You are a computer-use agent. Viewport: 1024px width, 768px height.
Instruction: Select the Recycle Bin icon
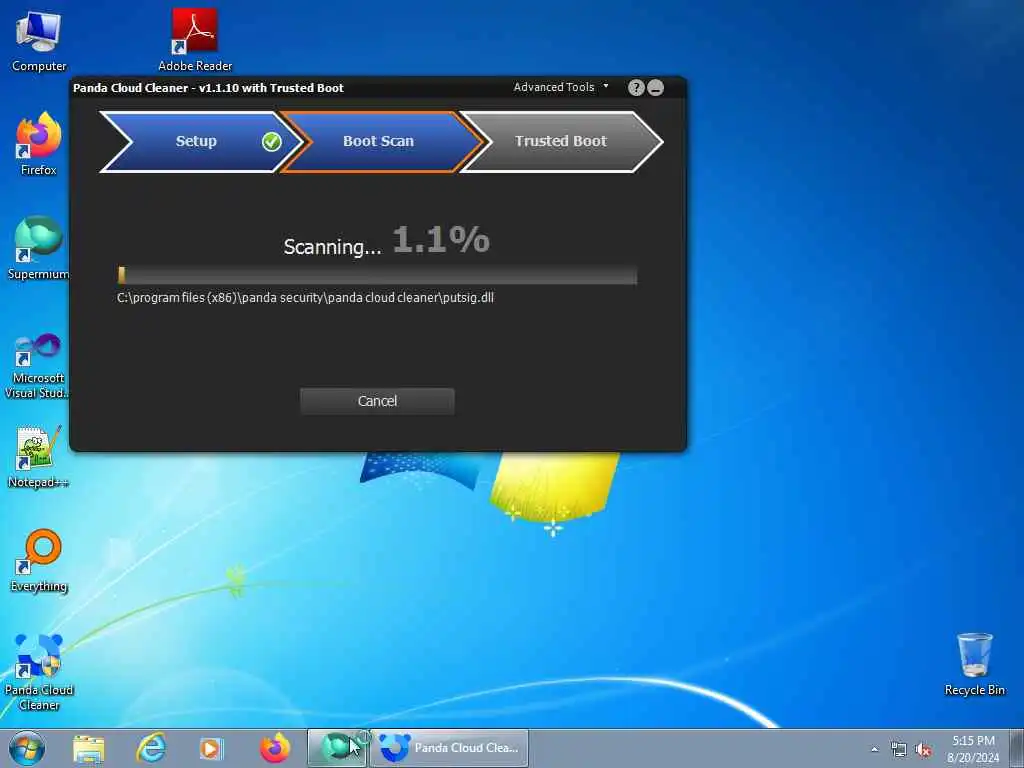click(974, 664)
